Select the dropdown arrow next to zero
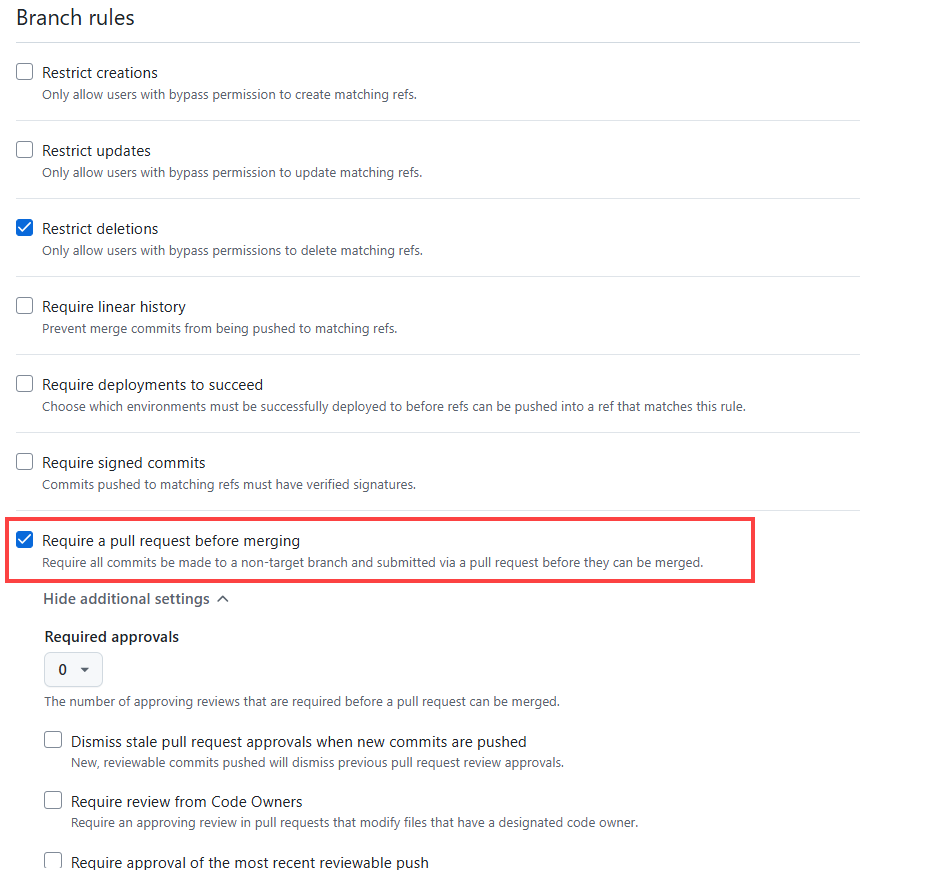The image size is (938, 871). (x=84, y=671)
